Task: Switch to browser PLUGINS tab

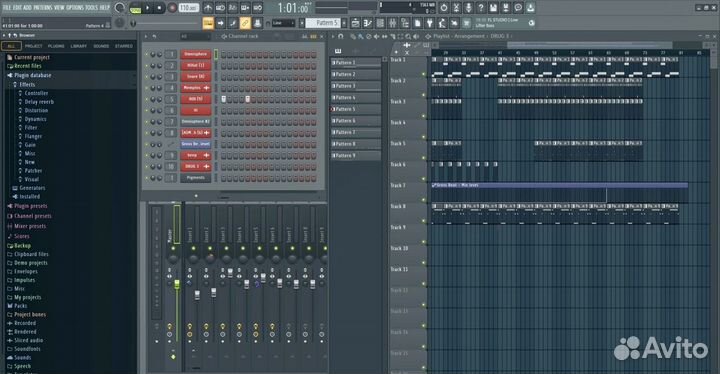Action: (56, 46)
